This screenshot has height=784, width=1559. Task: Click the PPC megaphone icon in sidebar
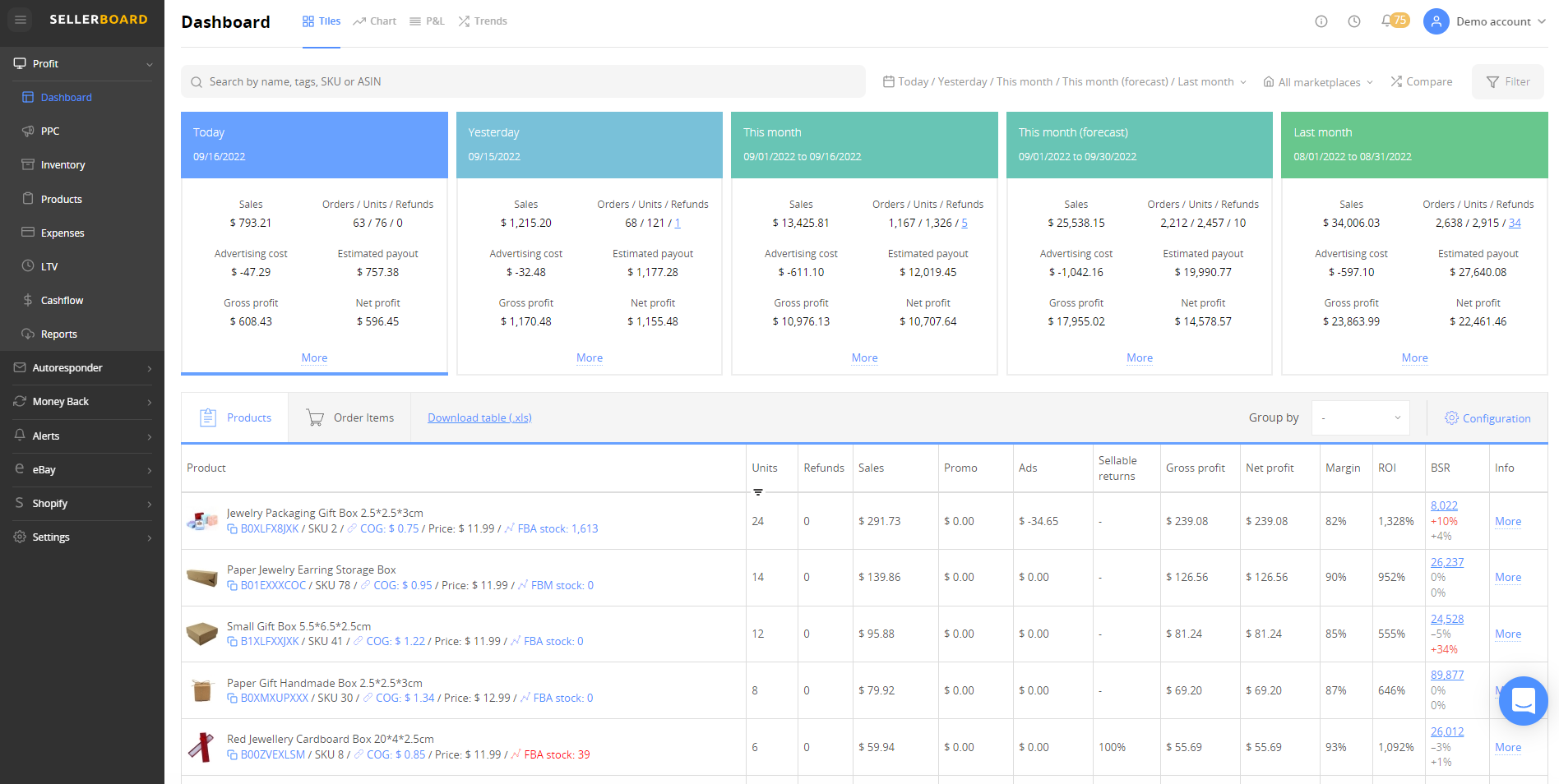[x=28, y=131]
